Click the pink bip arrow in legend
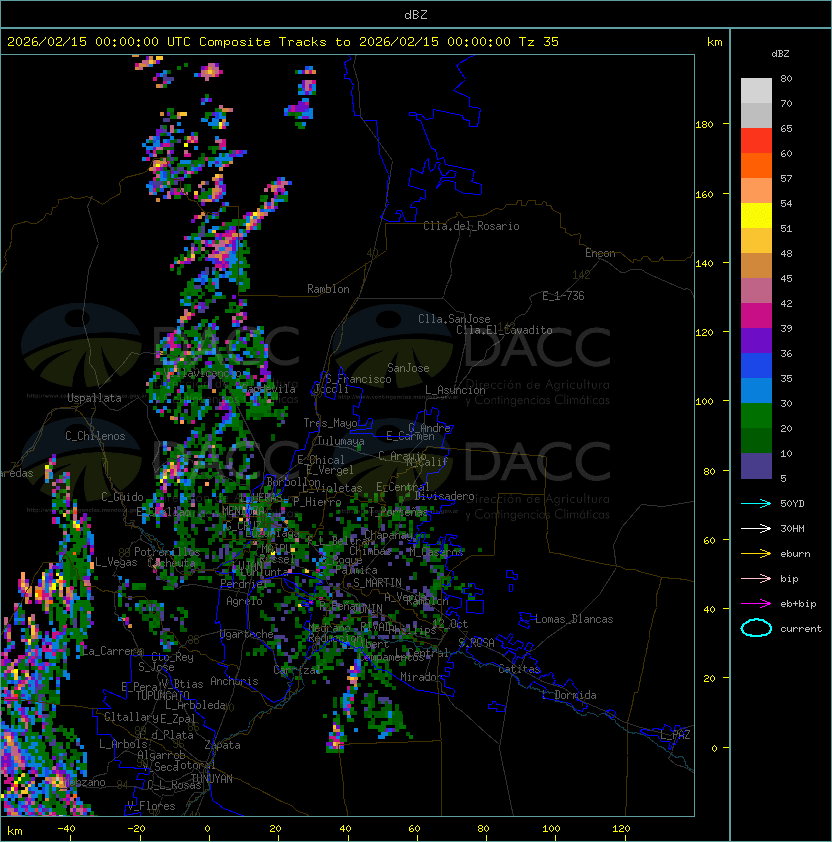 point(756,578)
